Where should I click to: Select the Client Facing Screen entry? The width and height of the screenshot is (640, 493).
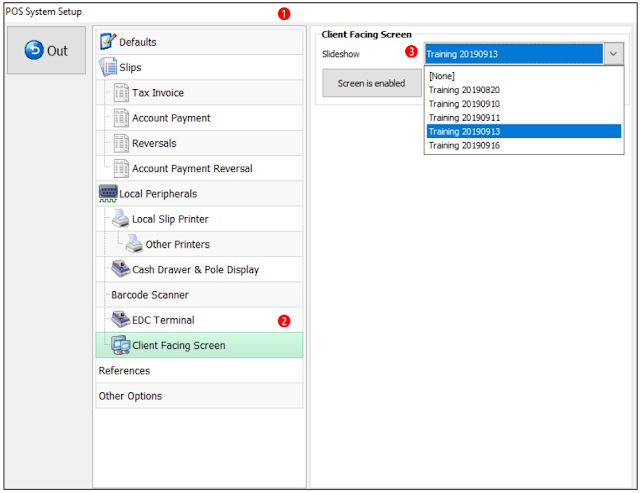tap(200, 345)
